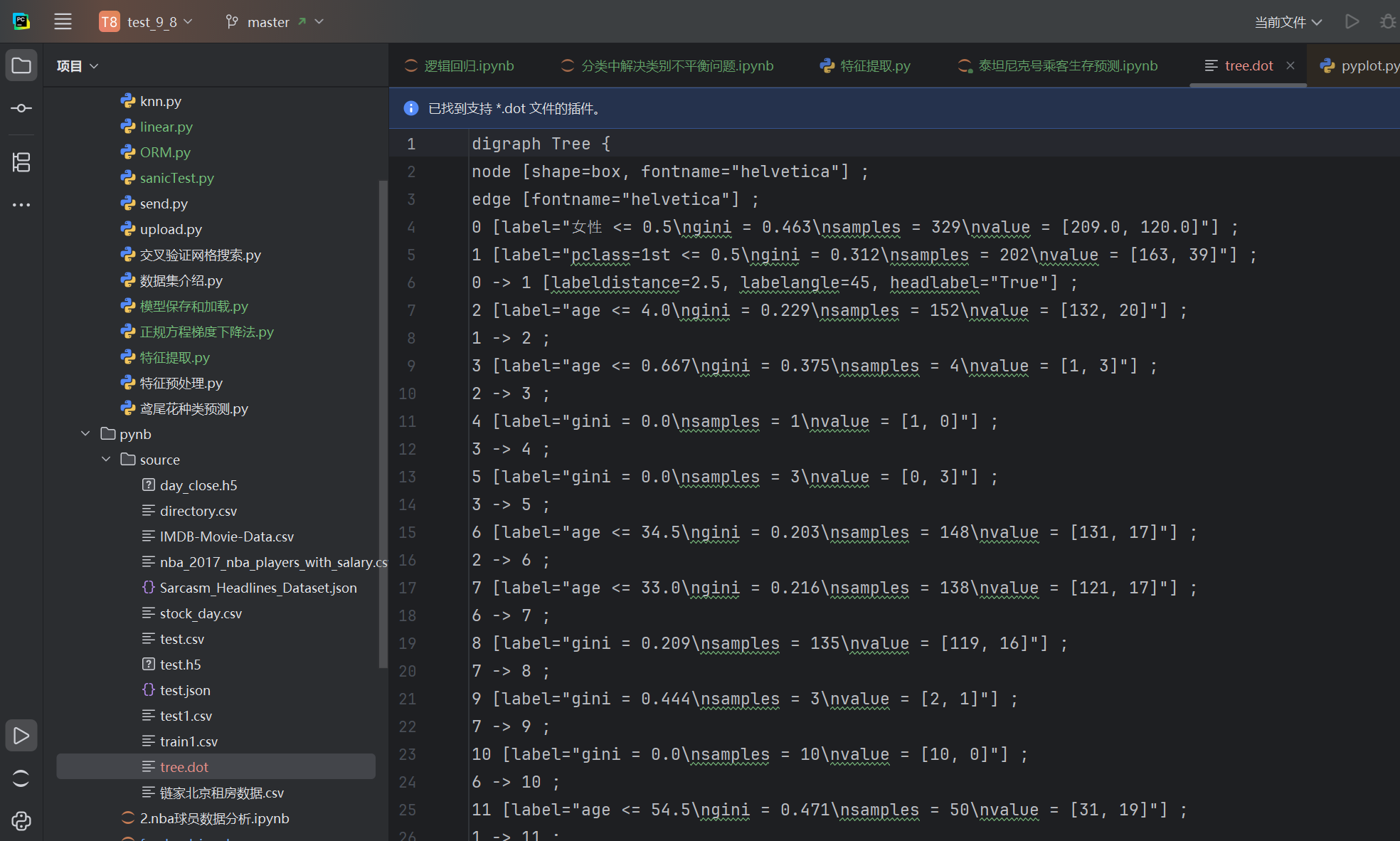Open 特征提取.py in project tree
The image size is (1400, 841).
(174, 357)
